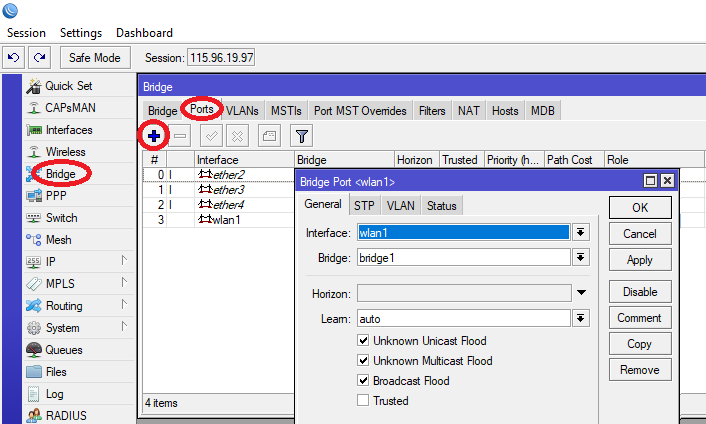Viewport: 706px width, 424px height.
Task: Switch to the Ports tab
Action: click(202, 109)
